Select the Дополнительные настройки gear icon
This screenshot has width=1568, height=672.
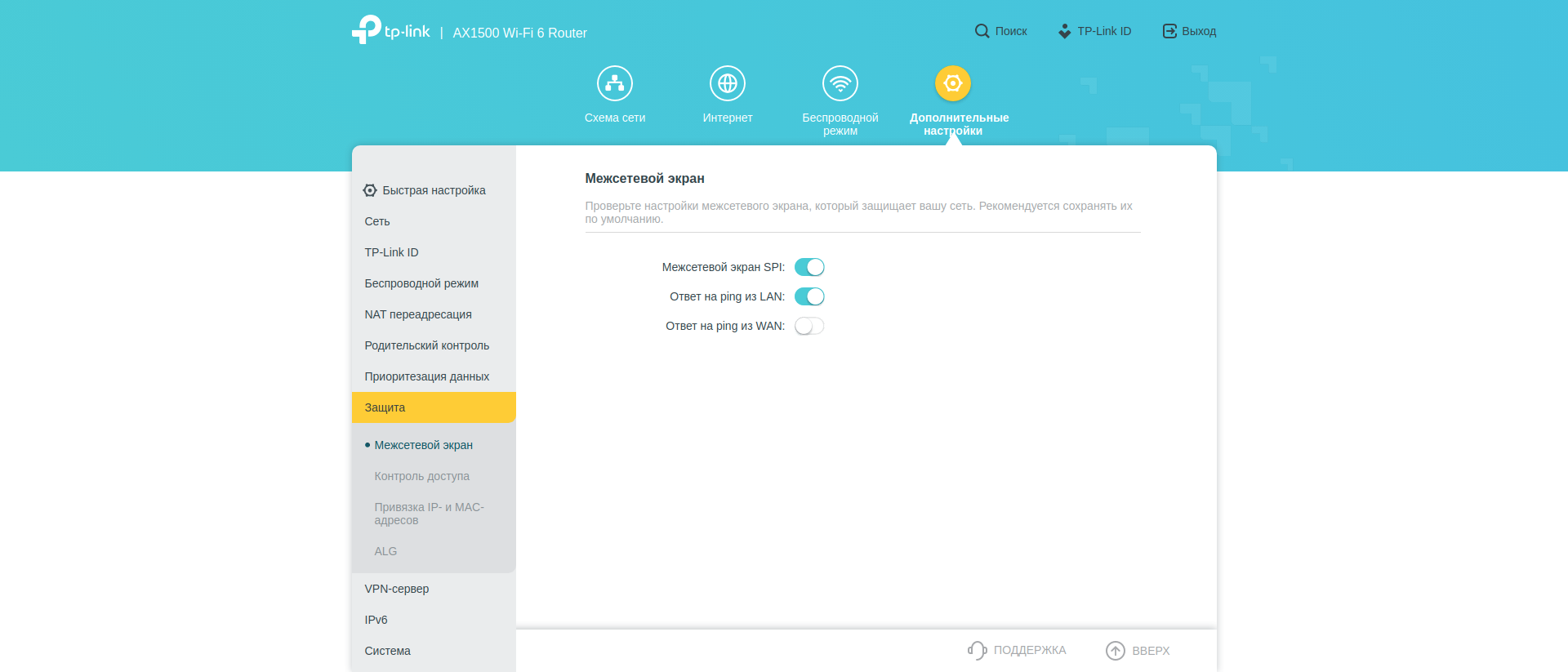point(952,83)
